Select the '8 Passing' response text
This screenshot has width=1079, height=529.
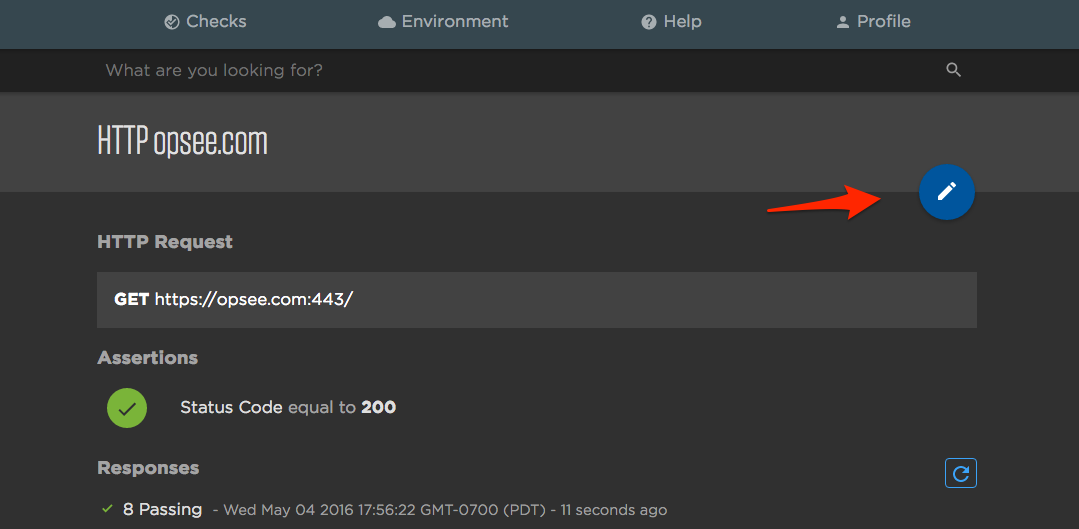point(162,509)
